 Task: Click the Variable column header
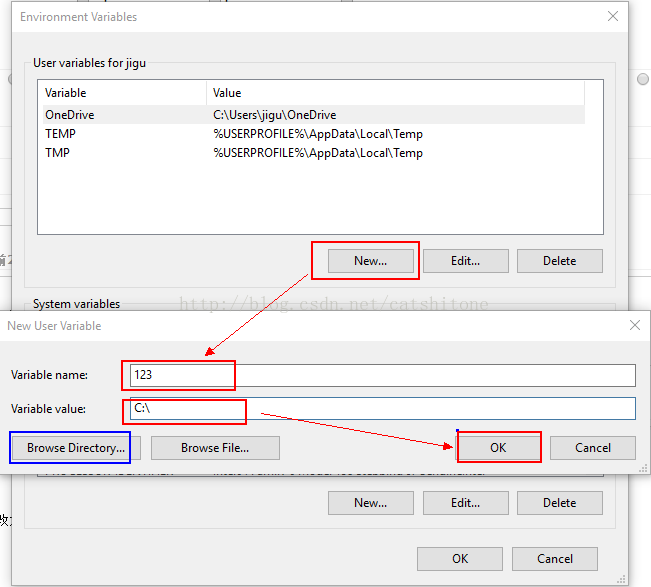pos(122,93)
